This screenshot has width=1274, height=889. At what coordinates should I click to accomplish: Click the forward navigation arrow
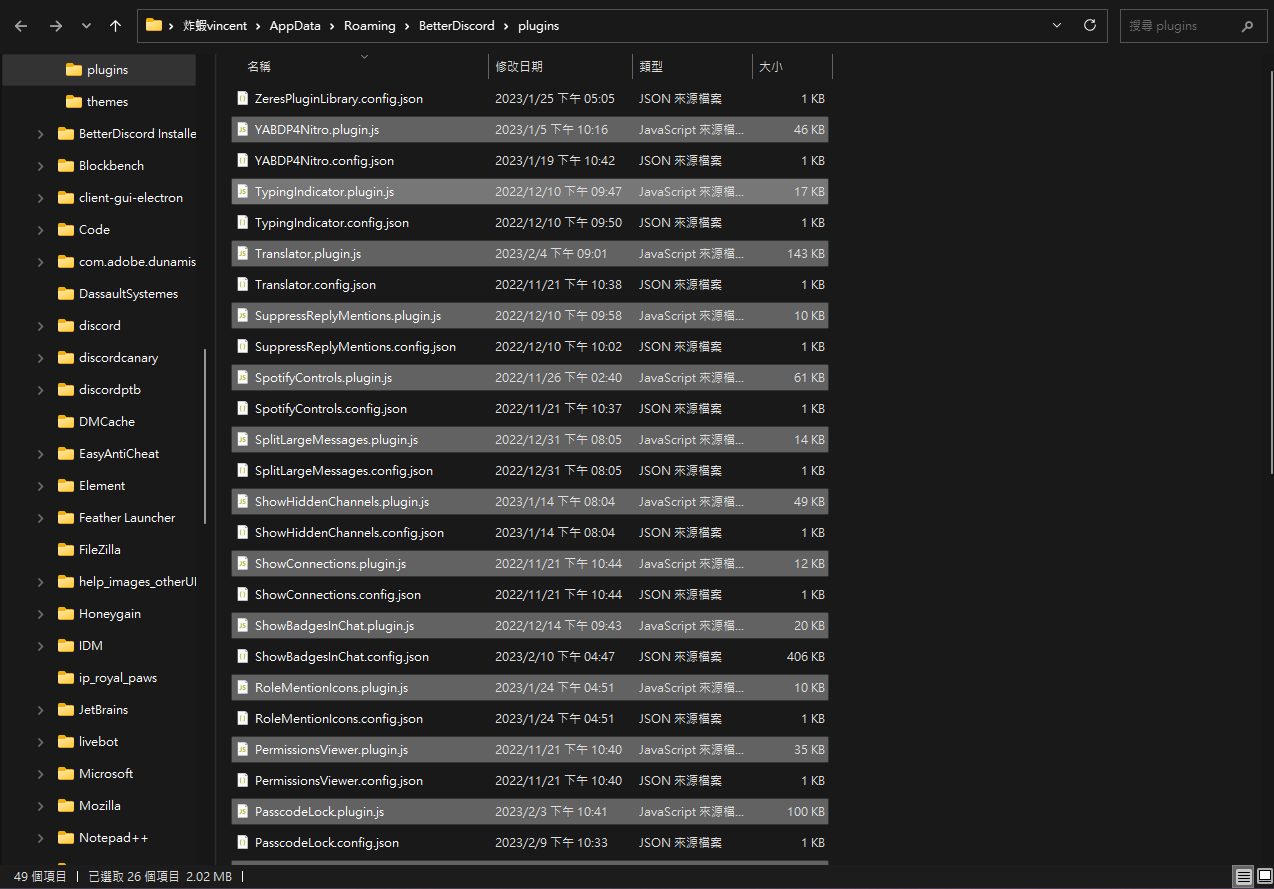click(56, 25)
